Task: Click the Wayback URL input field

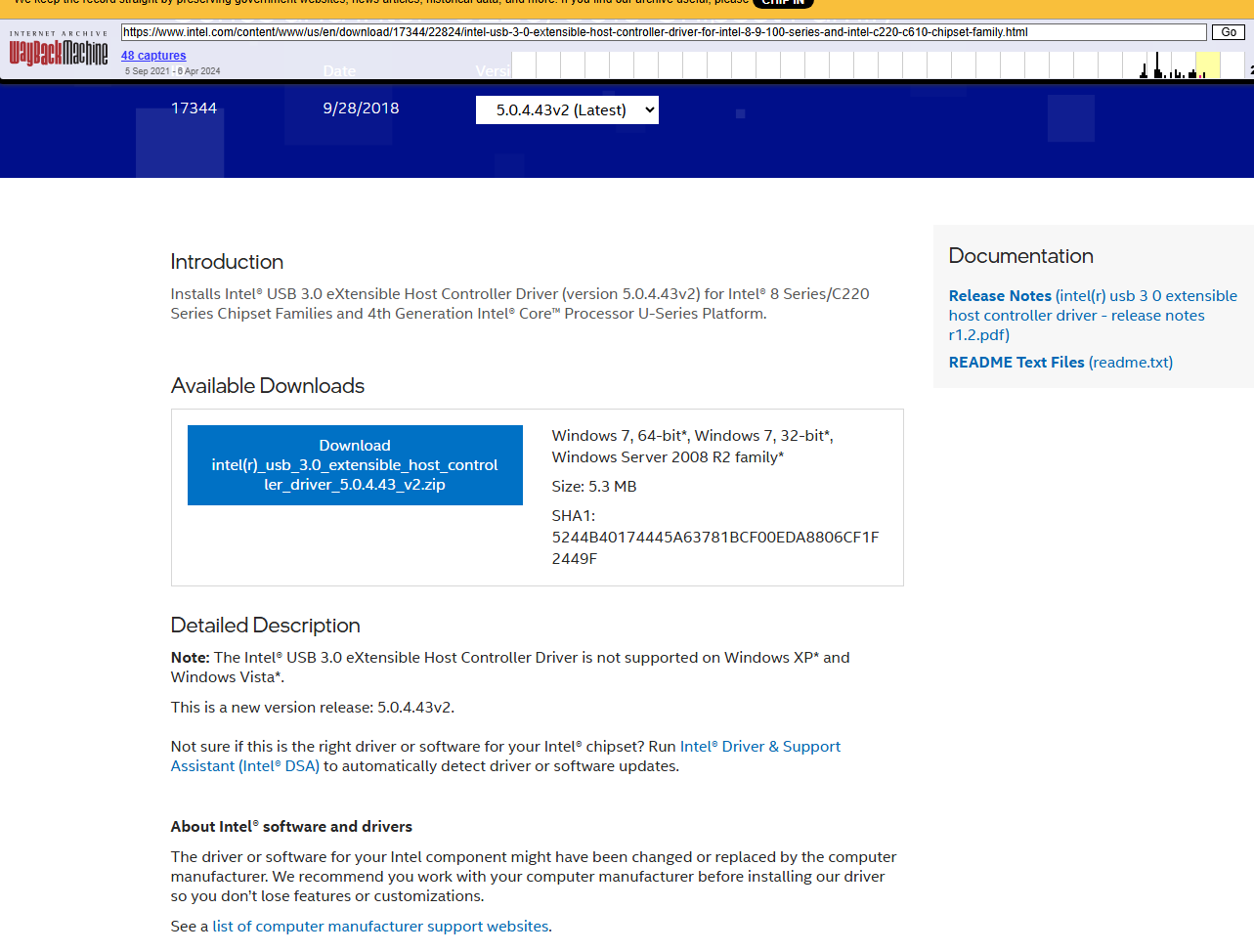Action: pos(664,32)
